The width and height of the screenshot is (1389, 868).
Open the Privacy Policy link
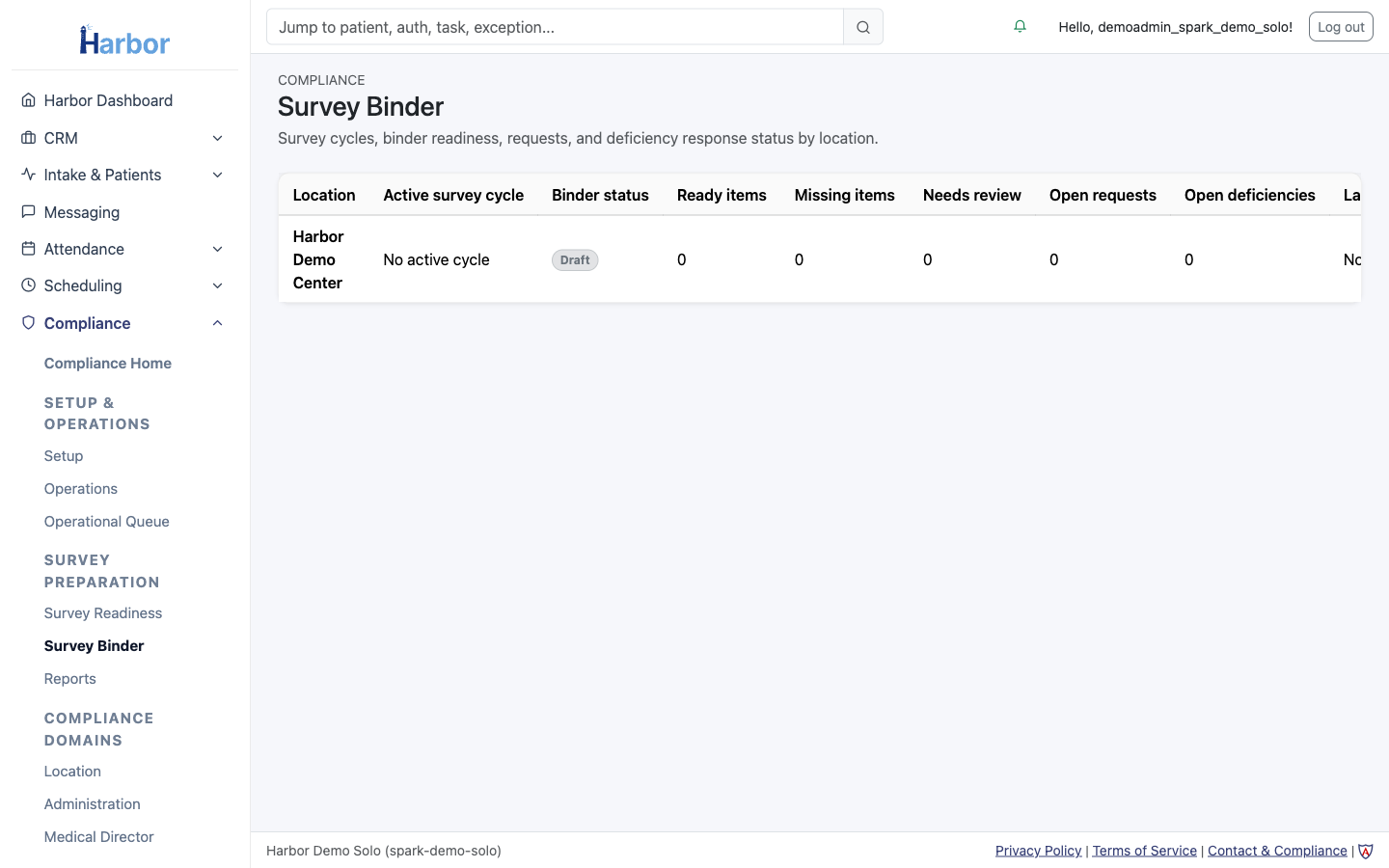[1038, 851]
